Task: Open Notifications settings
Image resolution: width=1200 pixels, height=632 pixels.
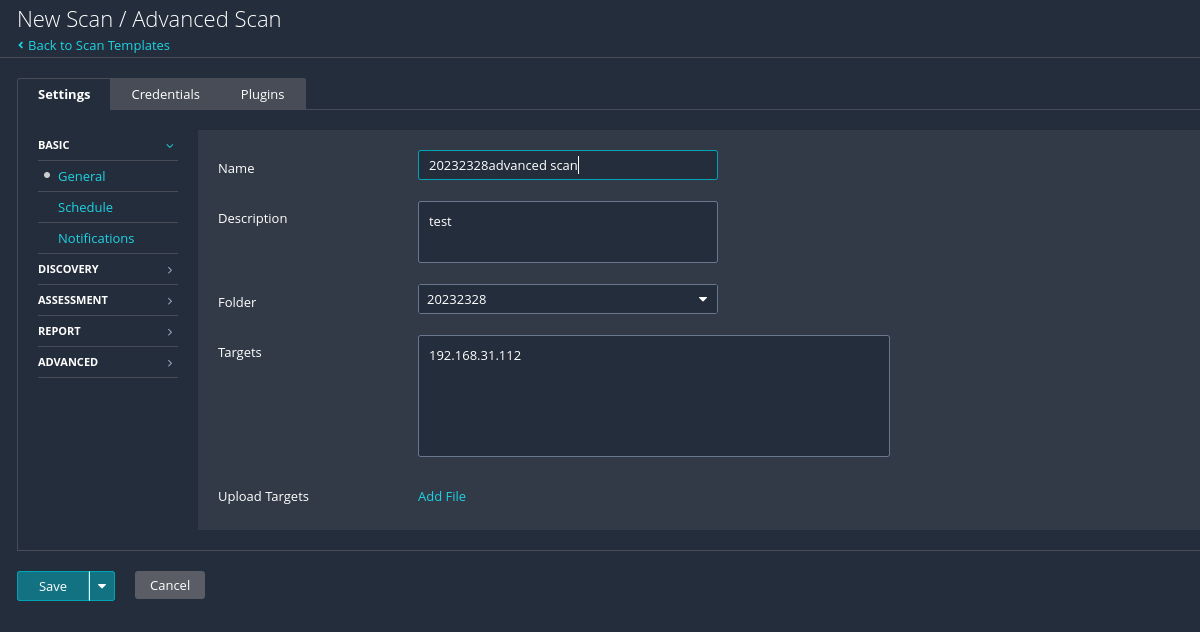Action: click(96, 238)
